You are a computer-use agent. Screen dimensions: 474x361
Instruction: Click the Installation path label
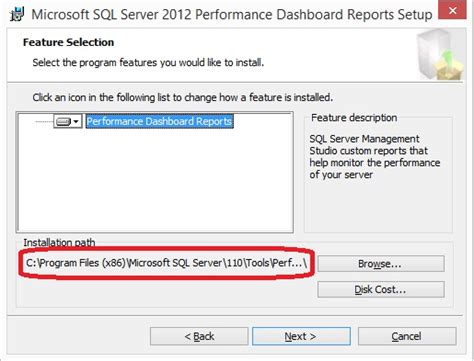59,242
